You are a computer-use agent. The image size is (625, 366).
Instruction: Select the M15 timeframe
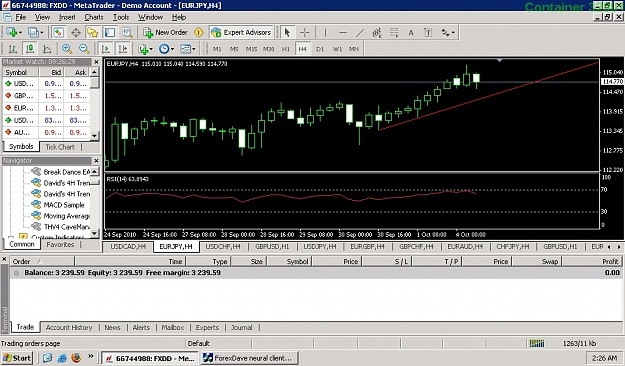(x=251, y=49)
